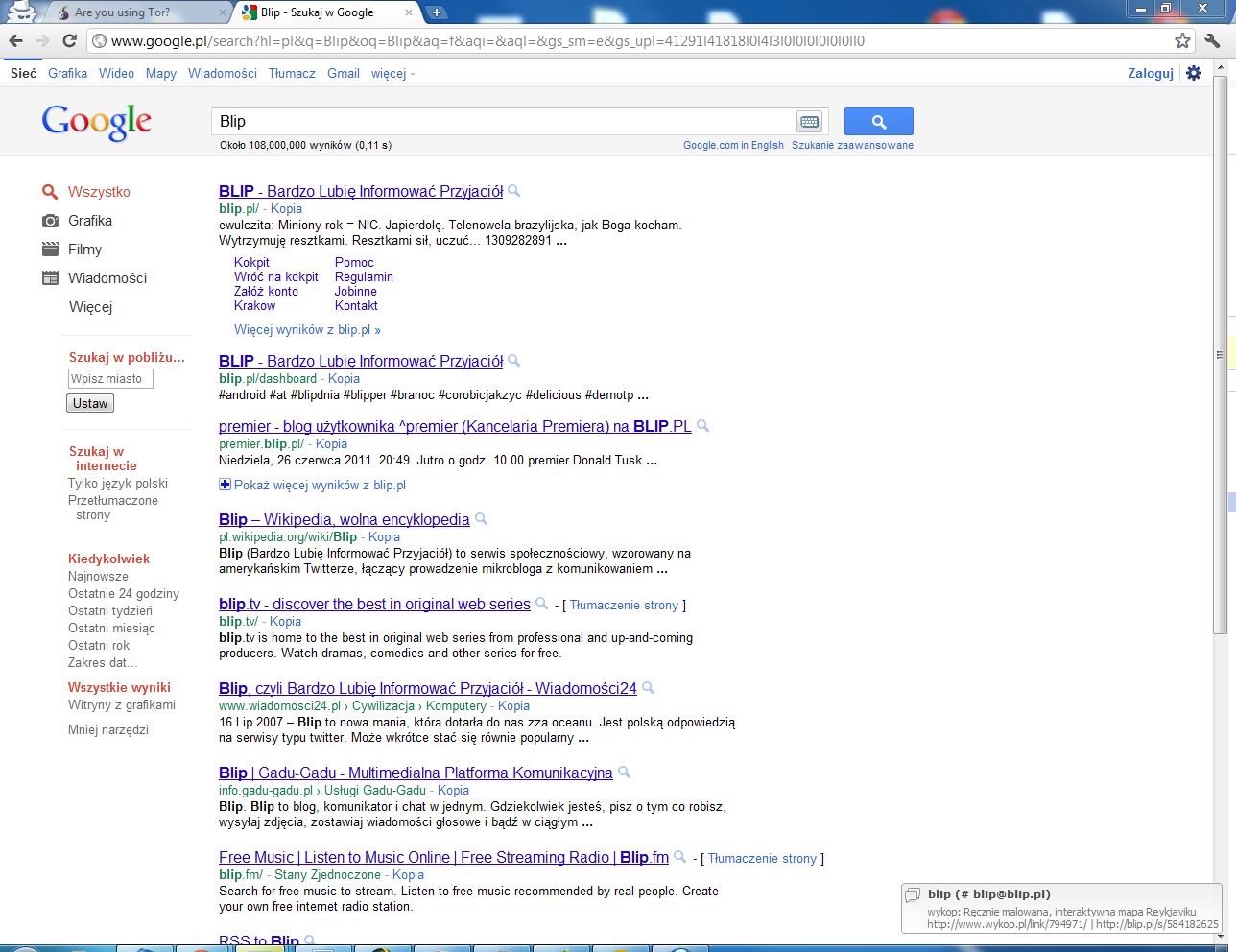1236x952 pixels.
Task: Open the on-screen keyboard icon in search box
Action: (809, 121)
